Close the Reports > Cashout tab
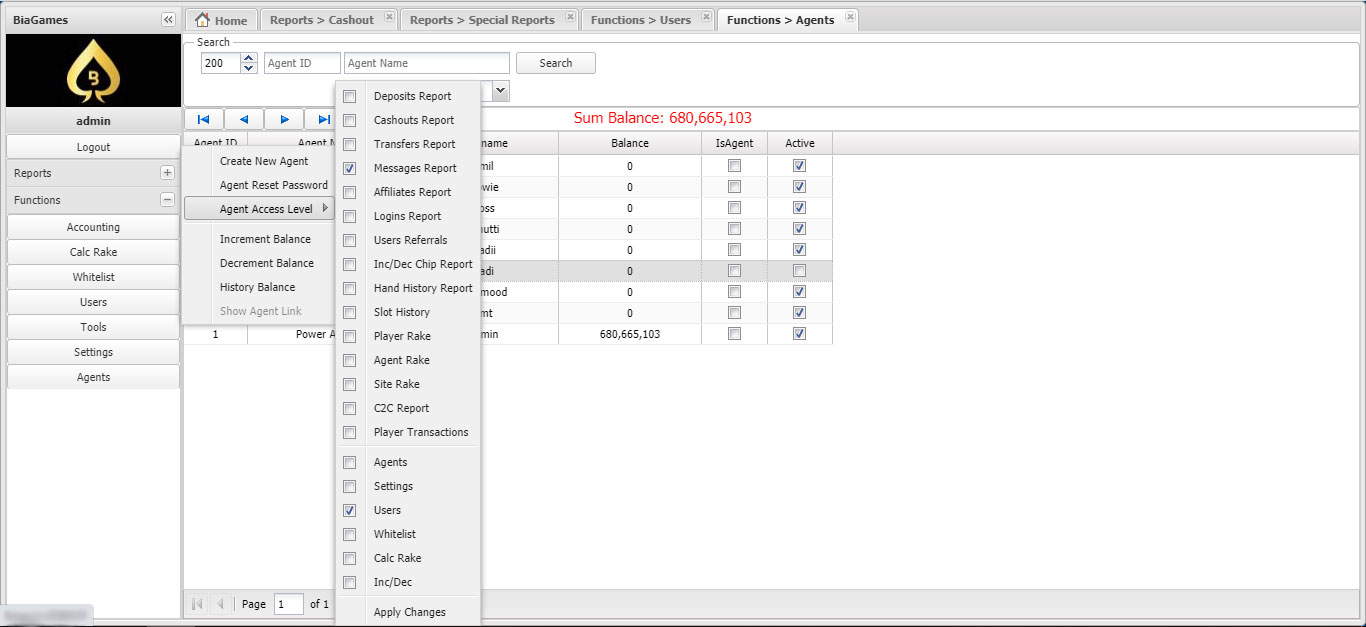Image resolution: width=1366 pixels, height=627 pixels. (x=389, y=18)
